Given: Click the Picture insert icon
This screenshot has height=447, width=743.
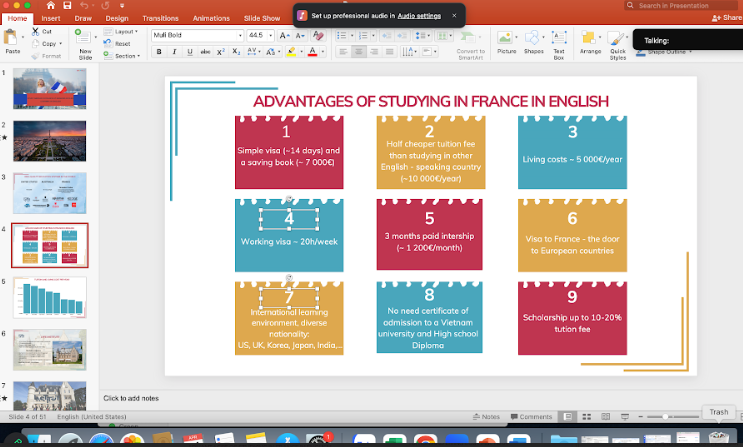Looking at the screenshot, I should 507,38.
